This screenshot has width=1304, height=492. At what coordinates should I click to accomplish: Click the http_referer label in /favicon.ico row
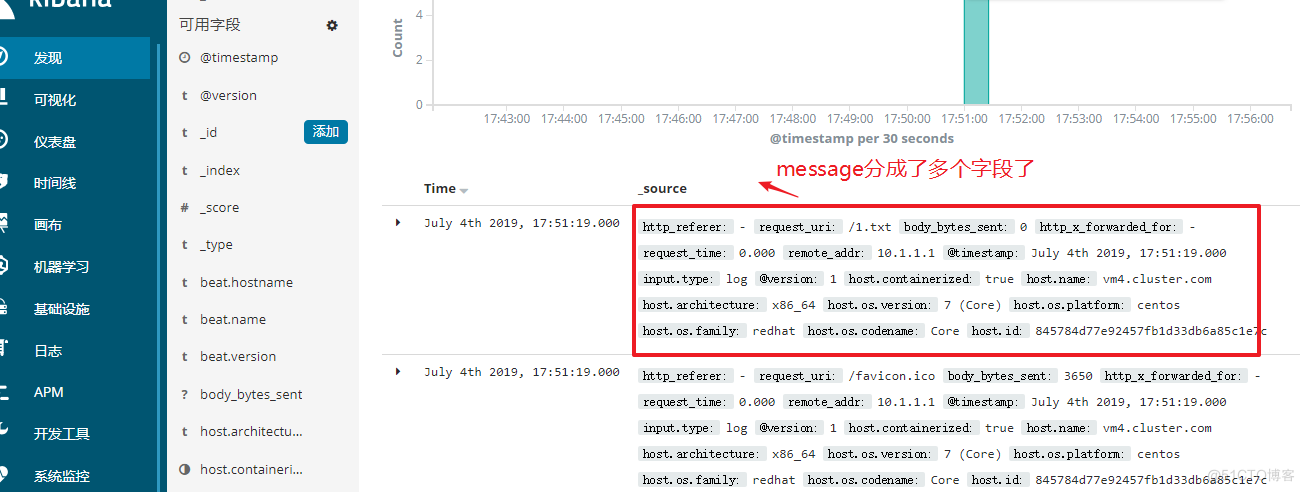[x=685, y=377]
